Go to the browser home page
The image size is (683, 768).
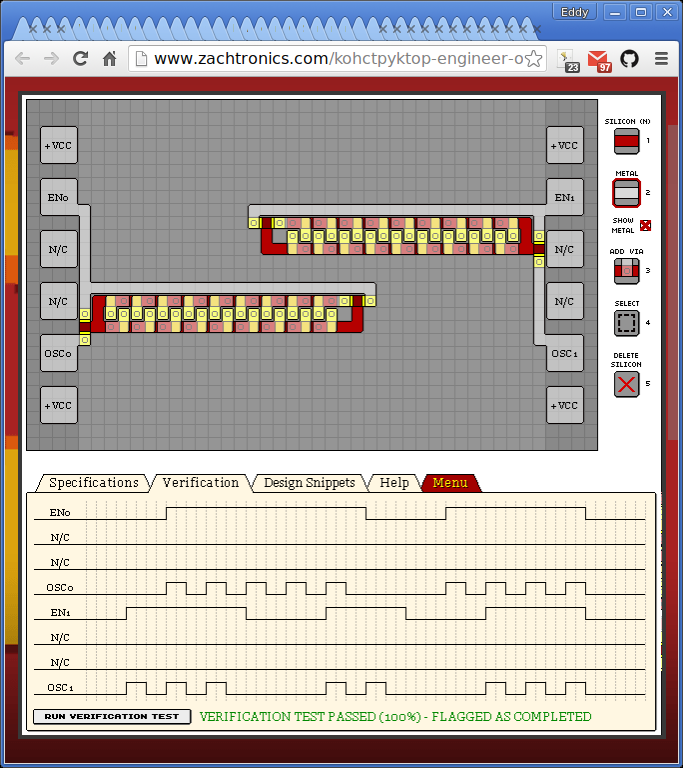coord(110,59)
